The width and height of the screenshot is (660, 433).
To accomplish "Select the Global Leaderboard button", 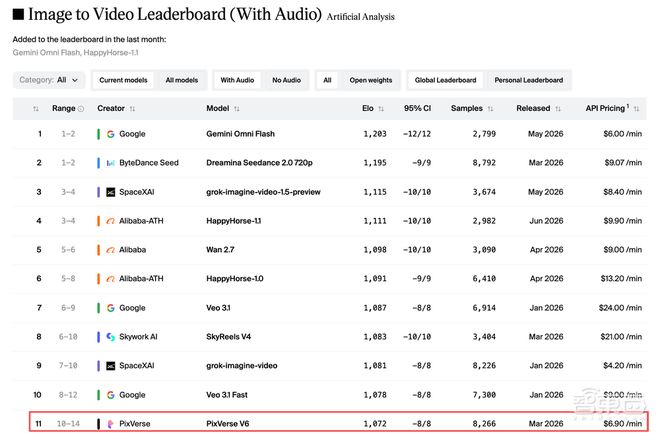I will 445,80.
